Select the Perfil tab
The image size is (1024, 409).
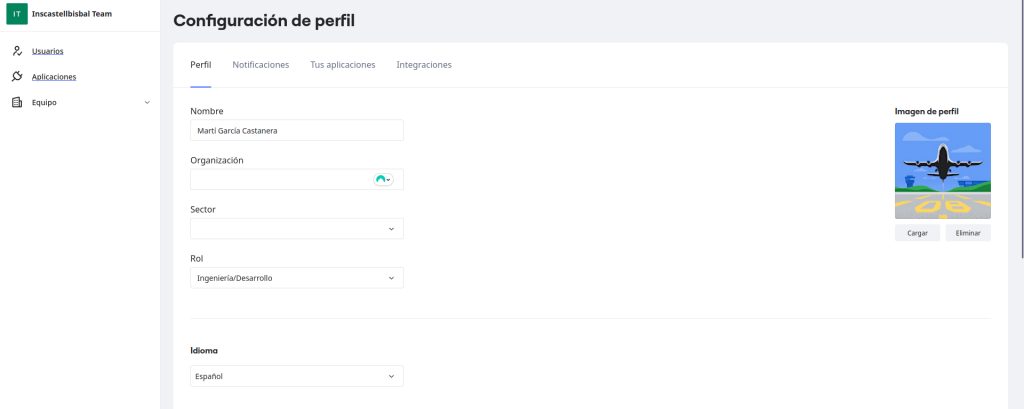click(201, 65)
